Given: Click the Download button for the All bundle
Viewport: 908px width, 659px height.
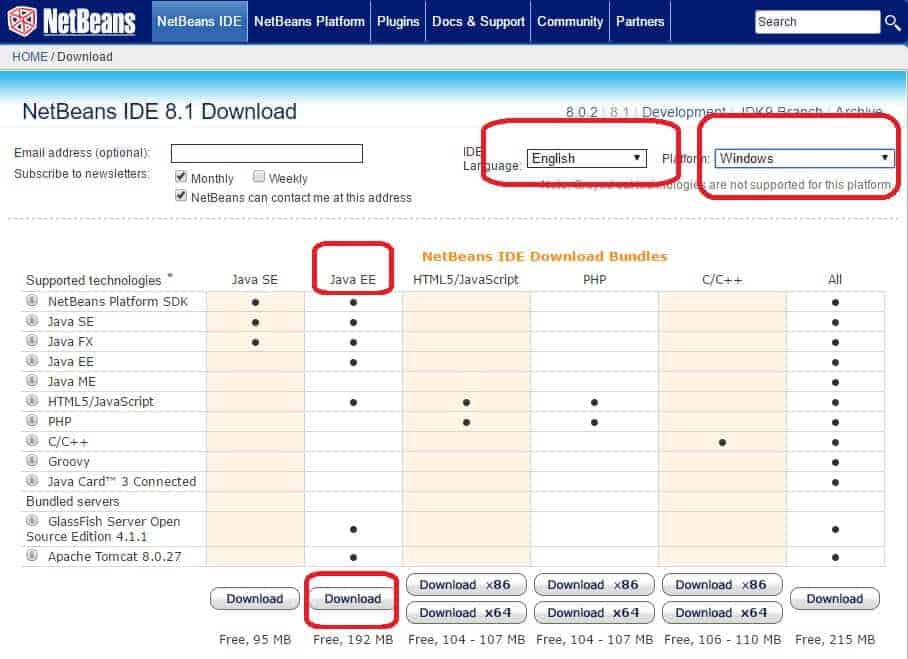Looking at the screenshot, I should click(x=834, y=599).
